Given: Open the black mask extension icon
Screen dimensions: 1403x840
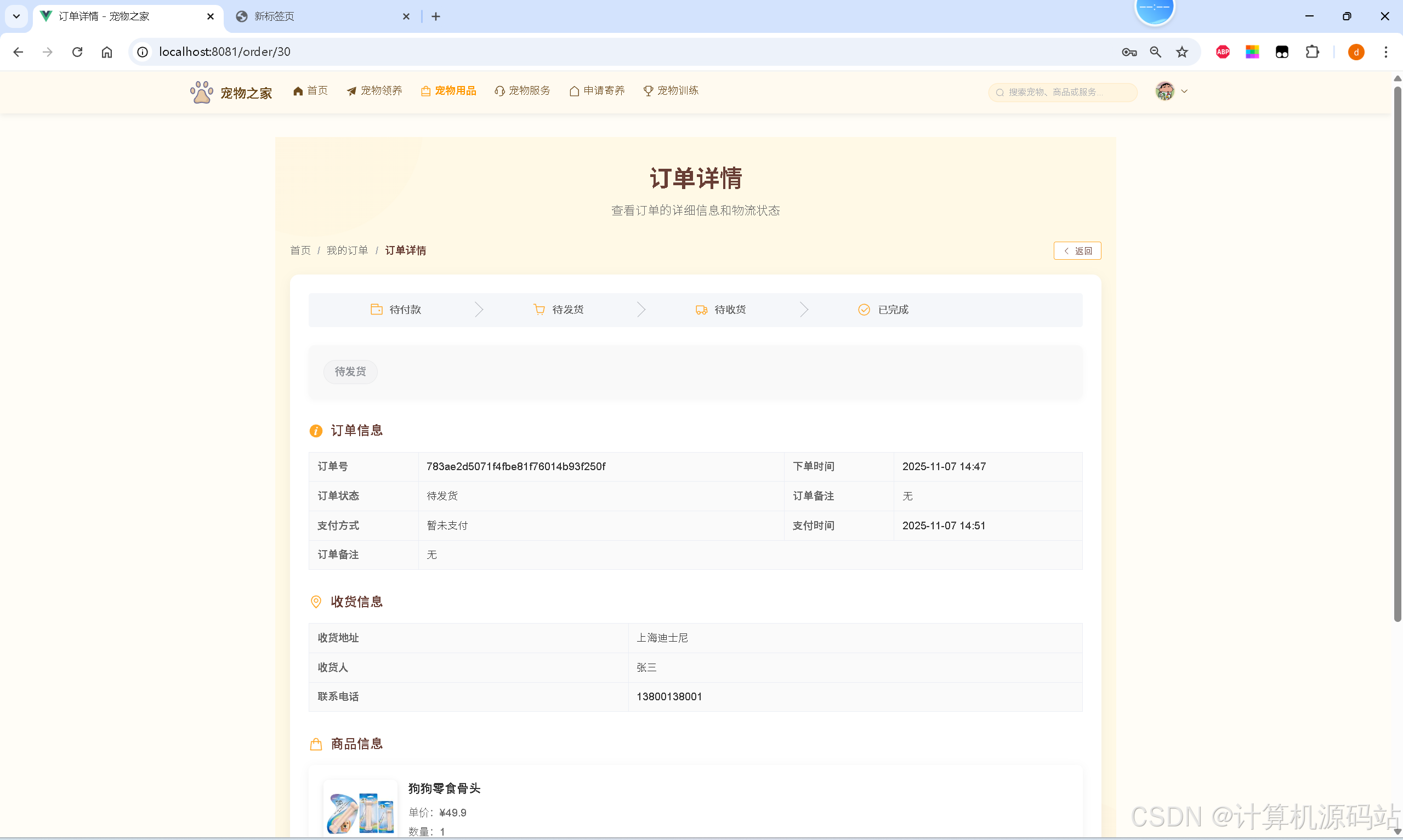Looking at the screenshot, I should [1282, 52].
